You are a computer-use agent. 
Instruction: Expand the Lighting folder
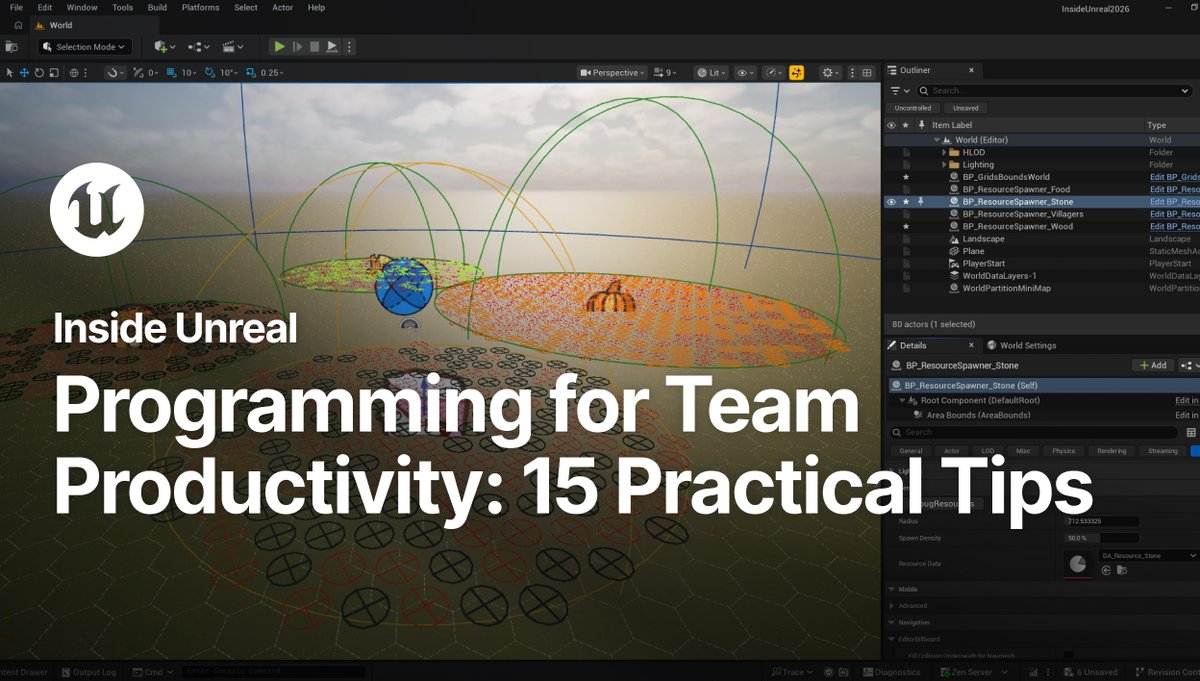tap(944, 164)
